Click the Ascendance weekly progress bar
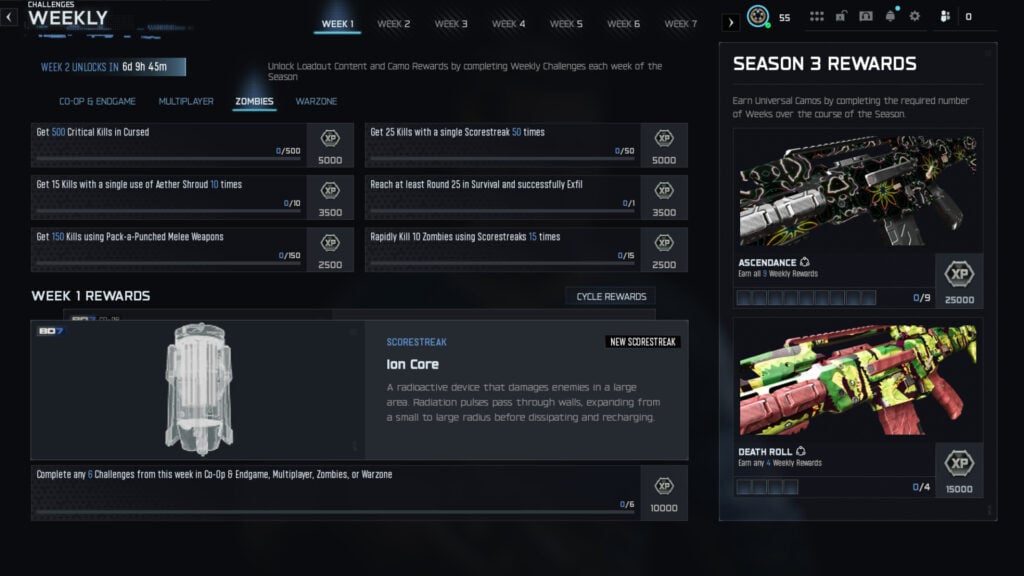 click(x=806, y=298)
